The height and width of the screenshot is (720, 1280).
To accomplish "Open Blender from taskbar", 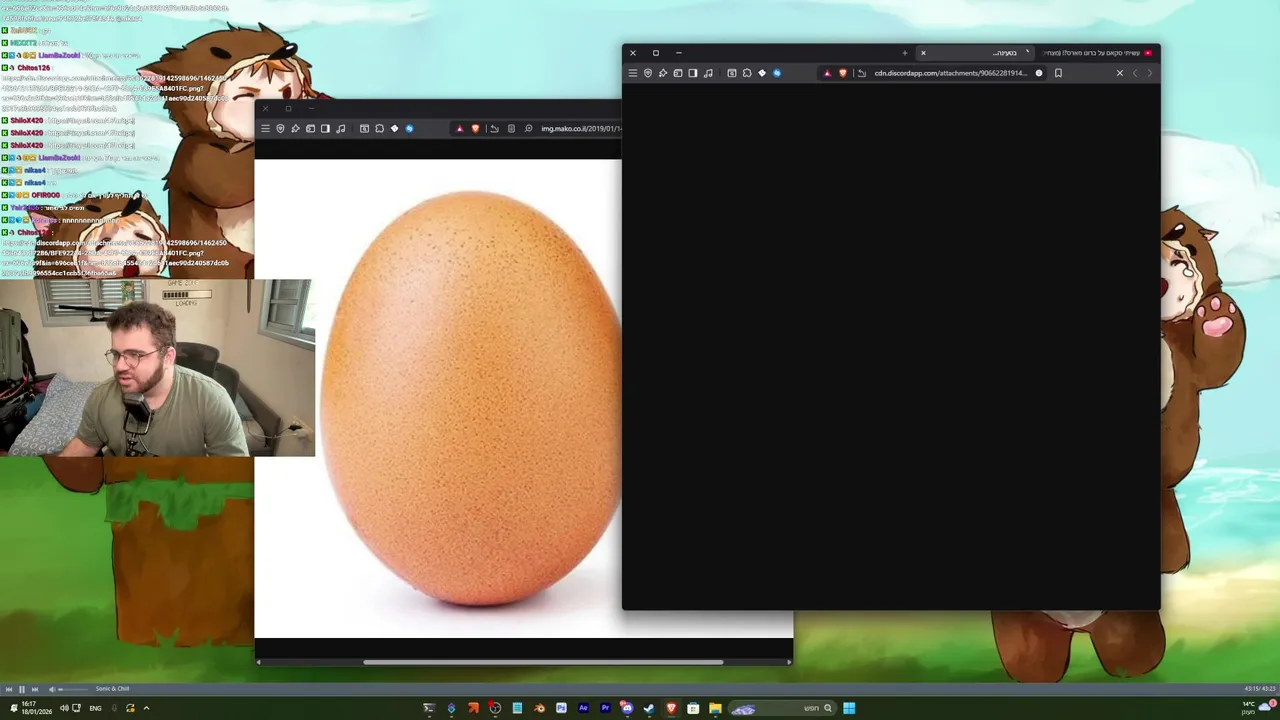I will [x=539, y=708].
